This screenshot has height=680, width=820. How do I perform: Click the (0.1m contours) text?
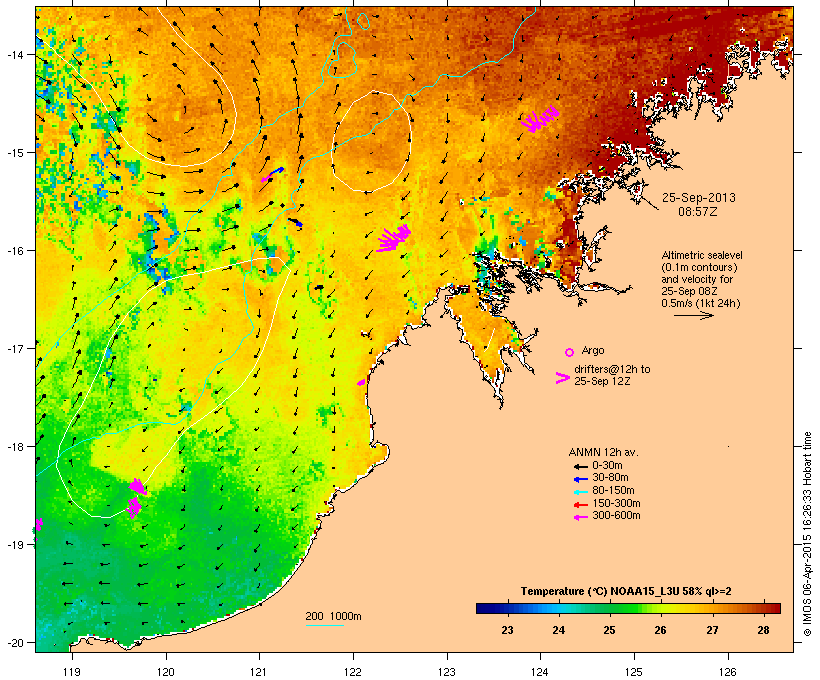point(700,267)
